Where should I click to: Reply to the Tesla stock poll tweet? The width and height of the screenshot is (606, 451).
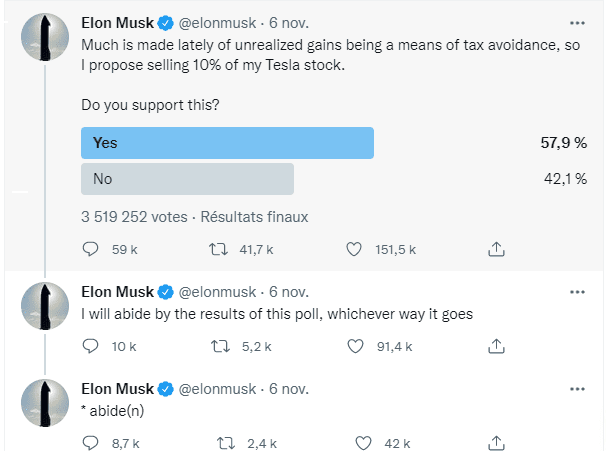pyautogui.click(x=89, y=249)
